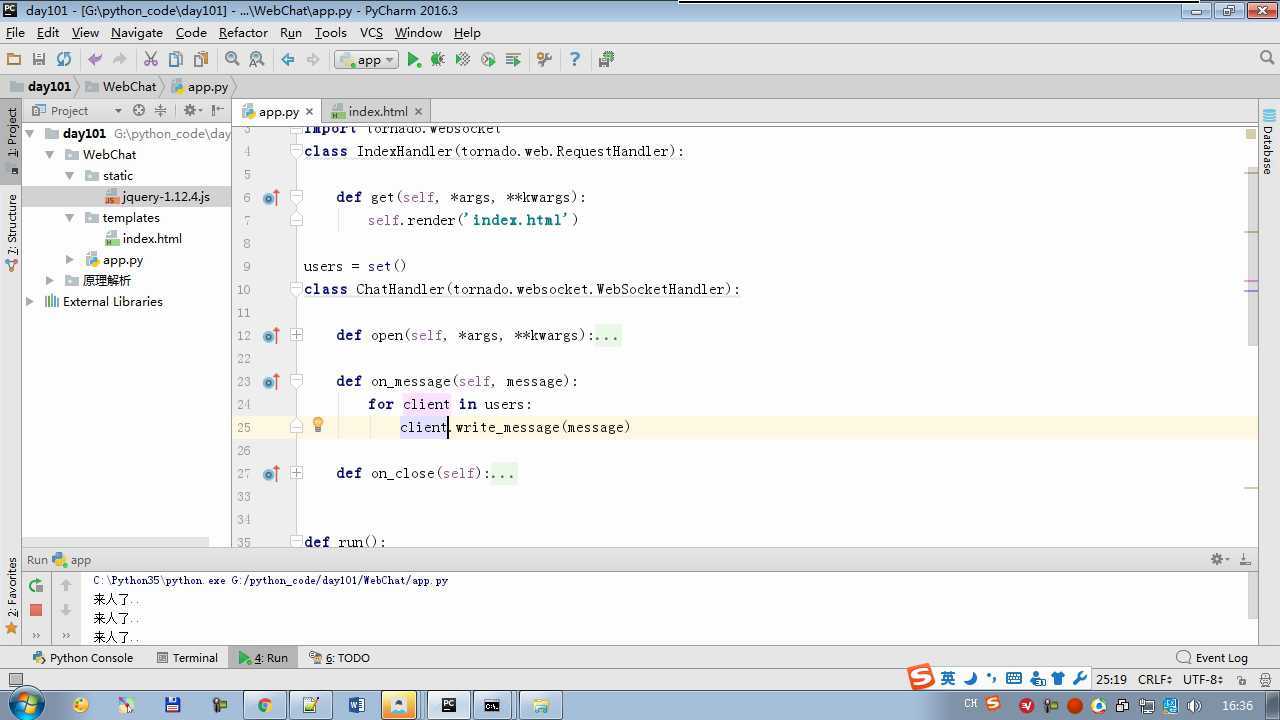Open the Project view selector dropdown
Screen dimensions: 1280x720
tap(76, 110)
